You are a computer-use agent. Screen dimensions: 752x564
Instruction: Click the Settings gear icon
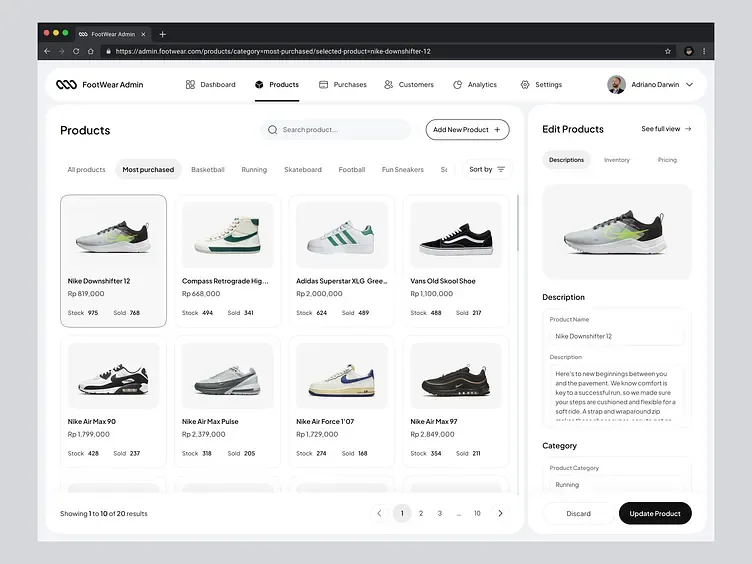[x=525, y=84]
